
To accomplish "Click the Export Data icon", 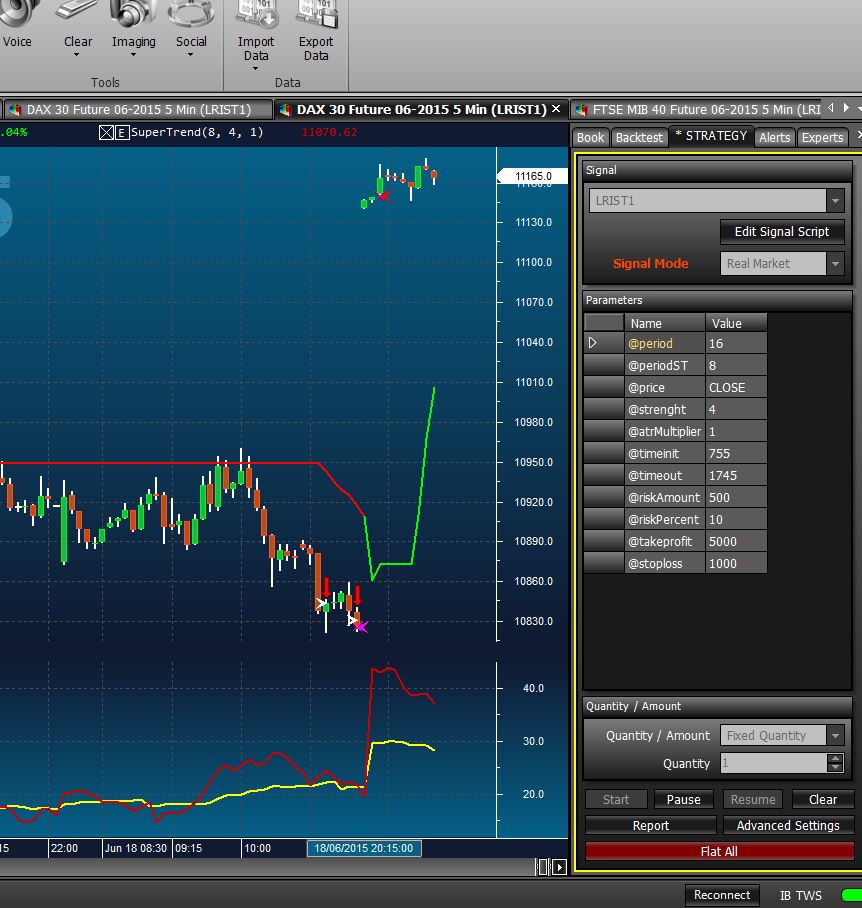I will tap(316, 13).
